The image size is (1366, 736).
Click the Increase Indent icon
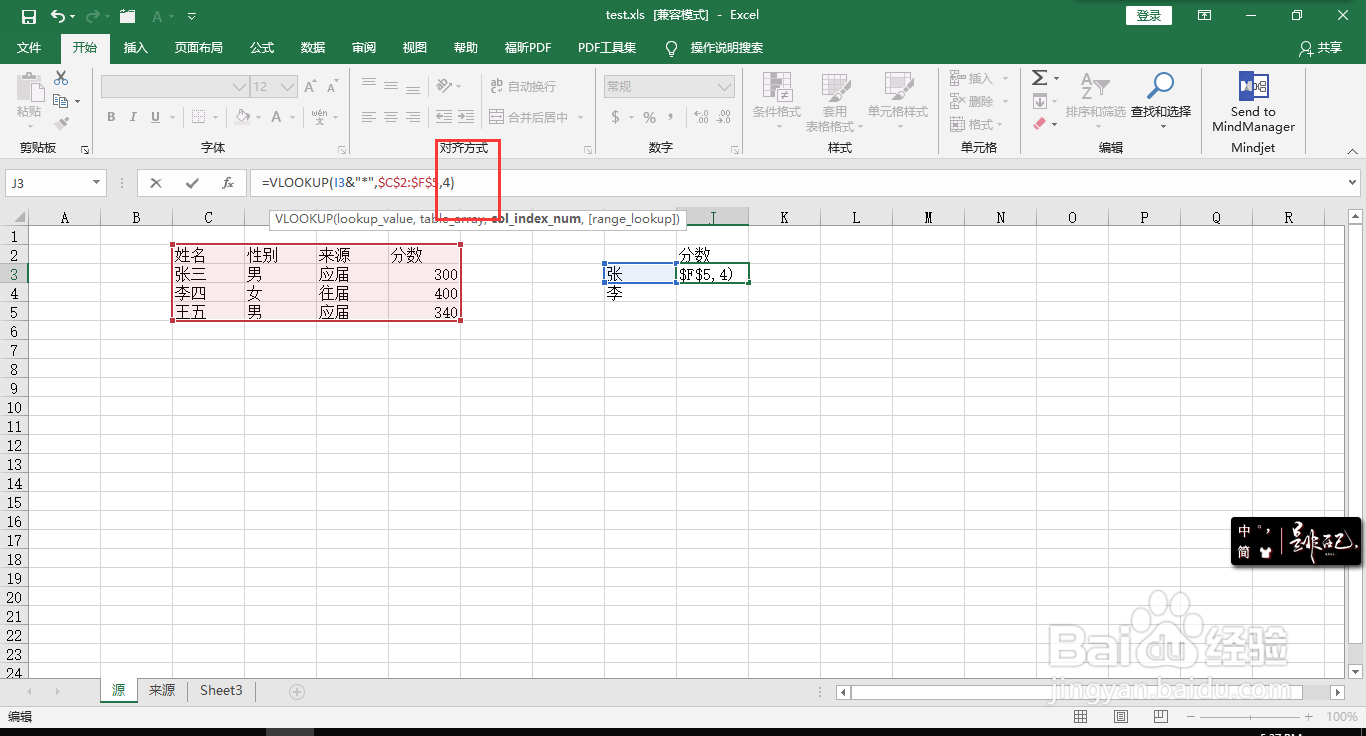[x=467, y=117]
